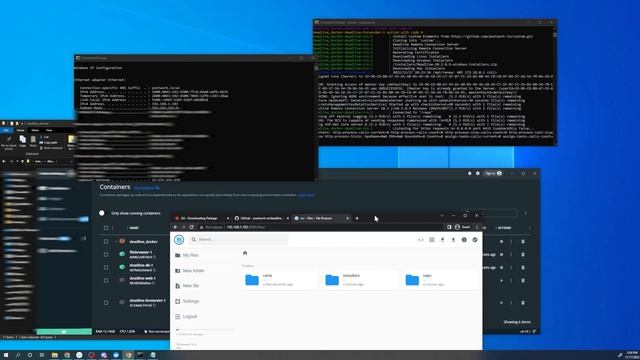Click New folder in File Browser sidebar

pyautogui.click(x=189, y=271)
